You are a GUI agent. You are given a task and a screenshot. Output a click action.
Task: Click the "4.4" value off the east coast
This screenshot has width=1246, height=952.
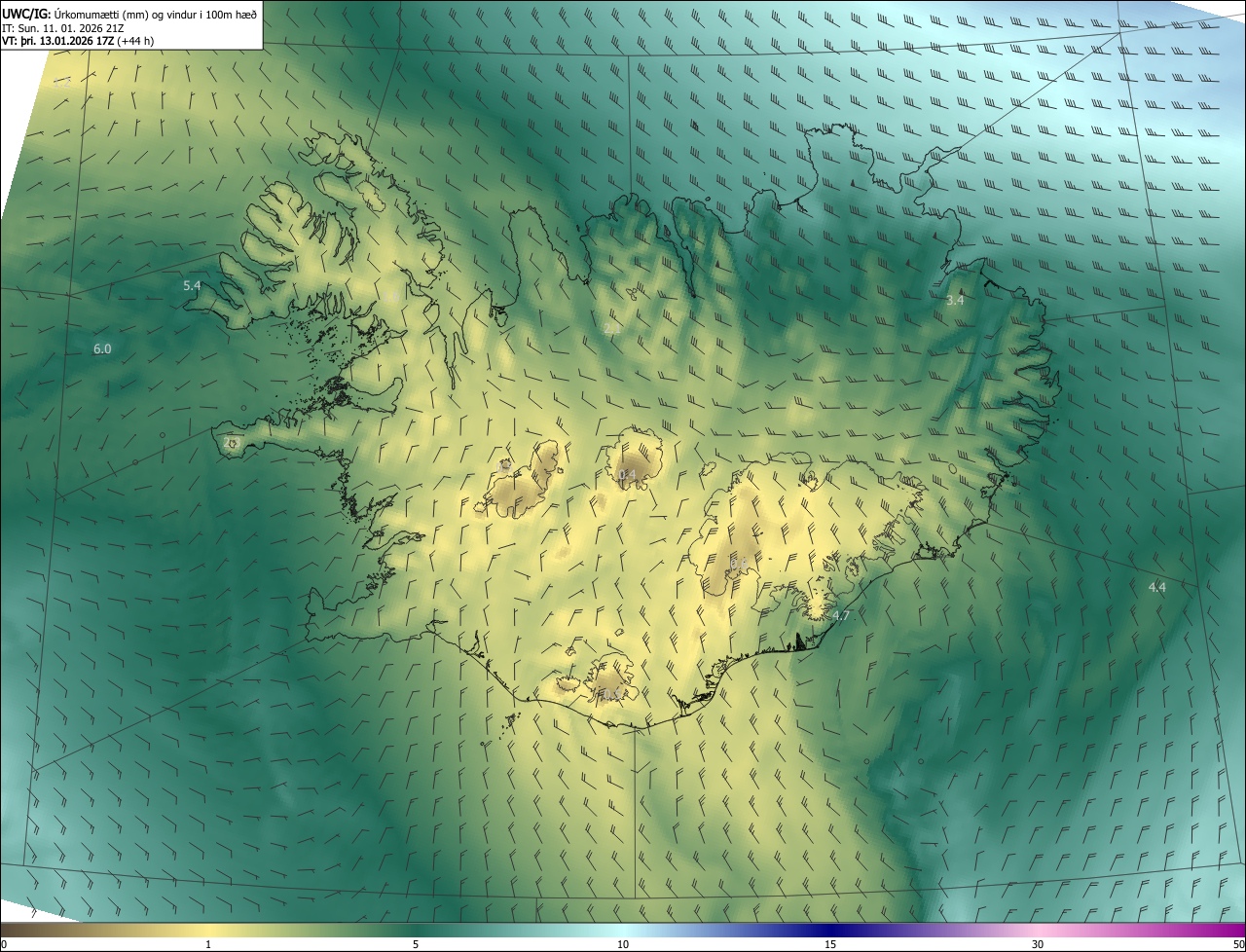point(1156,587)
